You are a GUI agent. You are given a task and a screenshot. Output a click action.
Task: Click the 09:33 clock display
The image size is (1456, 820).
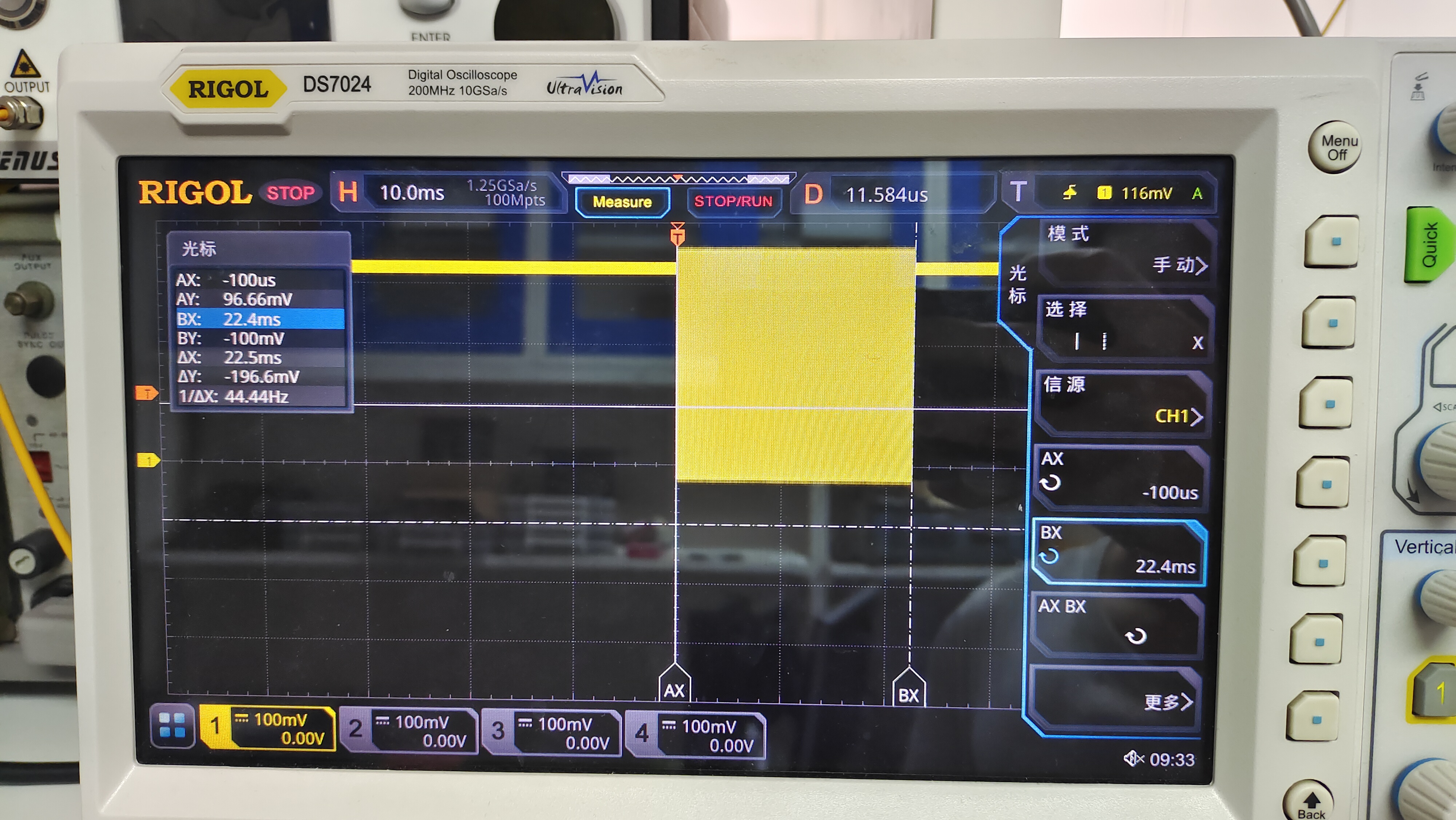tap(1172, 759)
